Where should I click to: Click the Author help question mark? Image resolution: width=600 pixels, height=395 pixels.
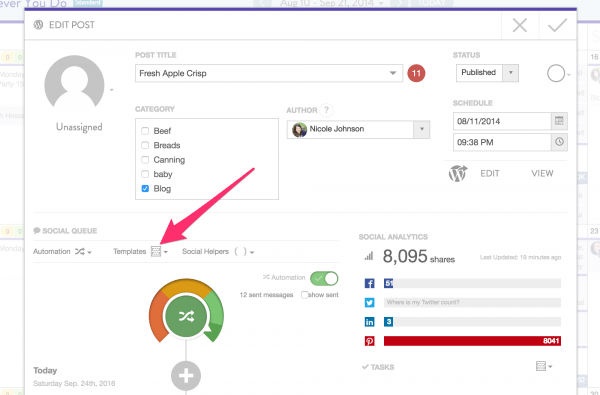pos(326,110)
